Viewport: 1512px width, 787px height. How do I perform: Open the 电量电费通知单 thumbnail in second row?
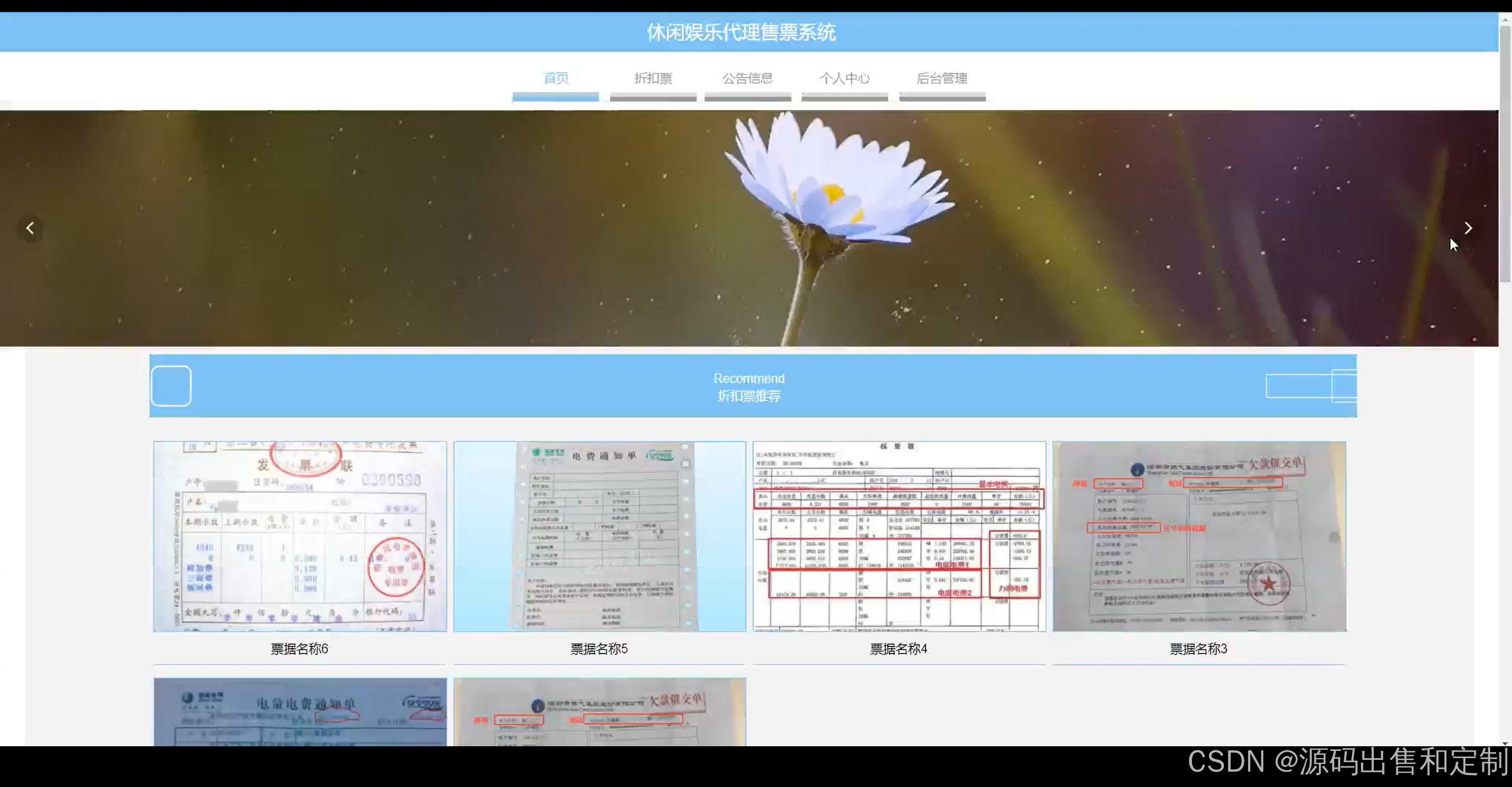click(300, 711)
